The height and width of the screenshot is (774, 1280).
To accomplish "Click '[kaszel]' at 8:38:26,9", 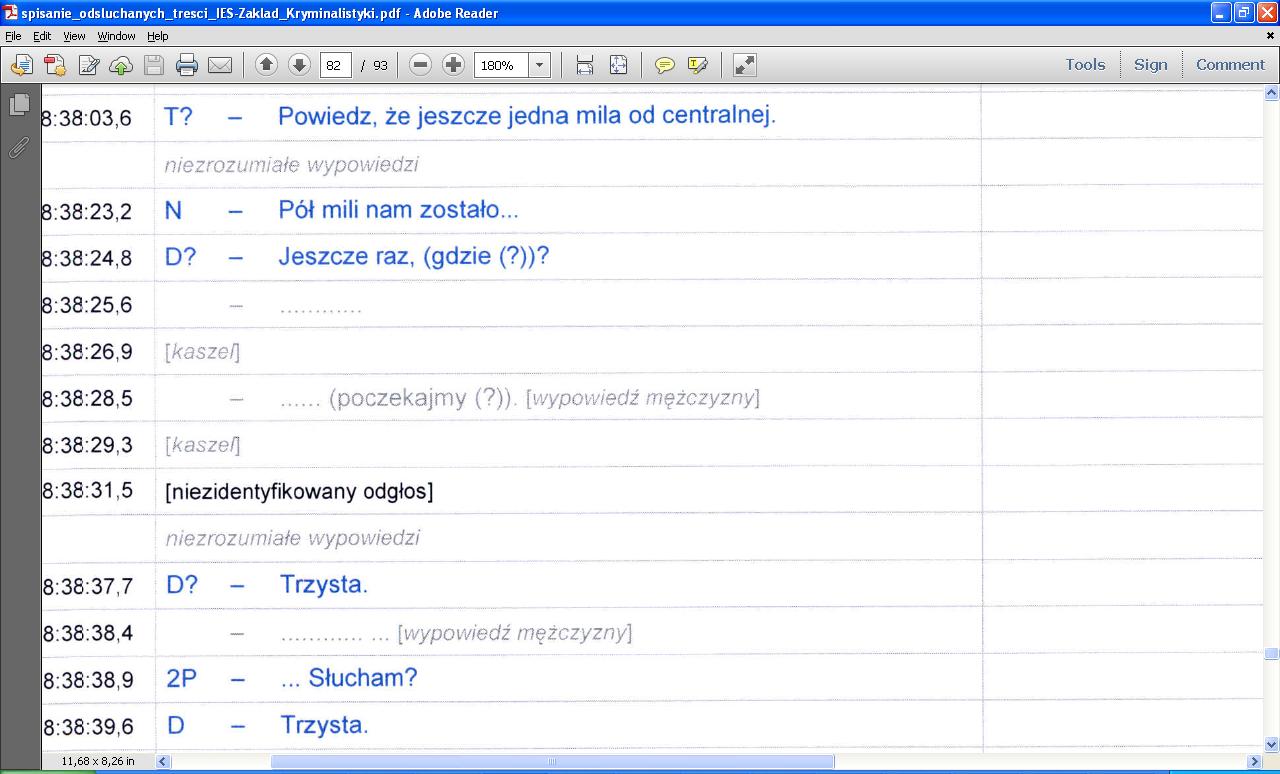I will (202, 352).
